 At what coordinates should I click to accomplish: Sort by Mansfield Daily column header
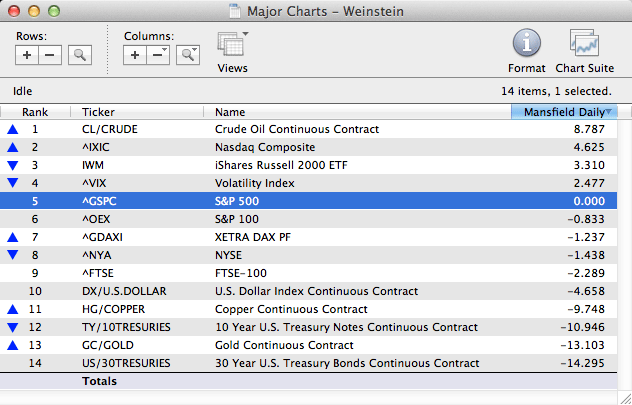(x=563, y=112)
